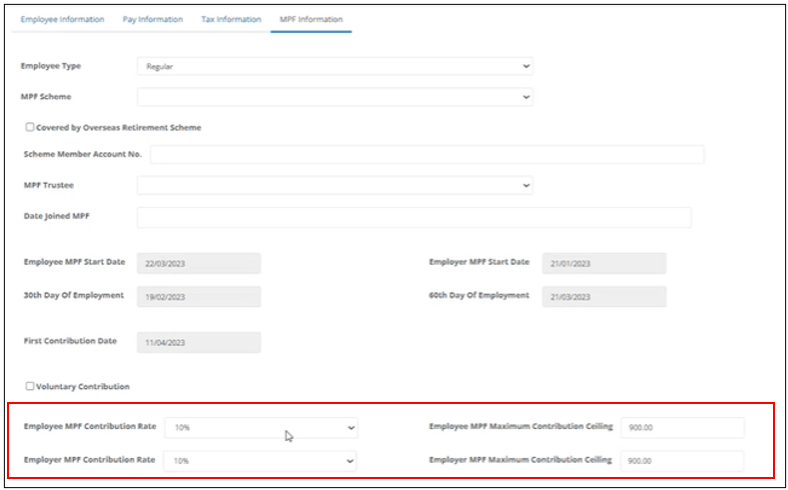Go to Tax Information tab
Viewport: 788px width, 490px height.
[x=231, y=20]
